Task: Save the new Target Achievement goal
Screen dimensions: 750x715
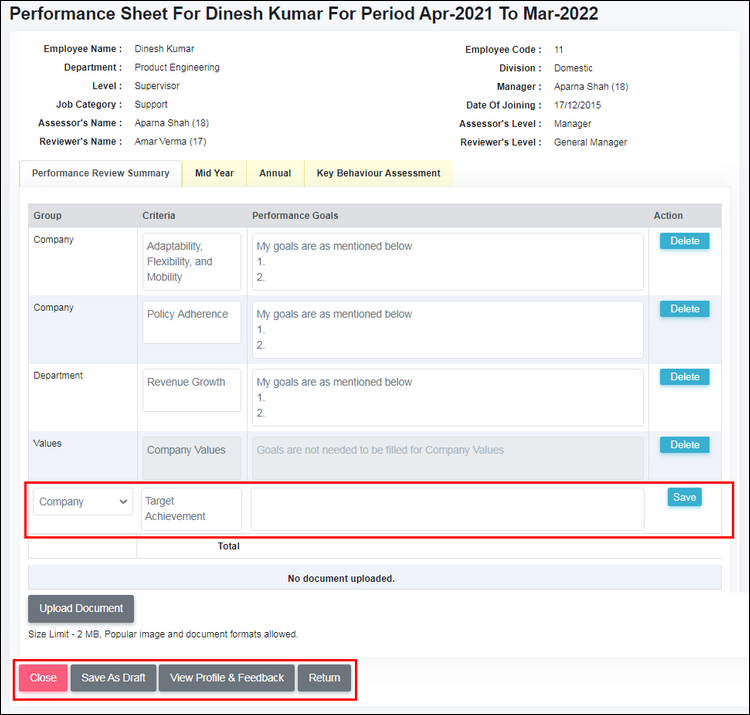Action: 684,497
